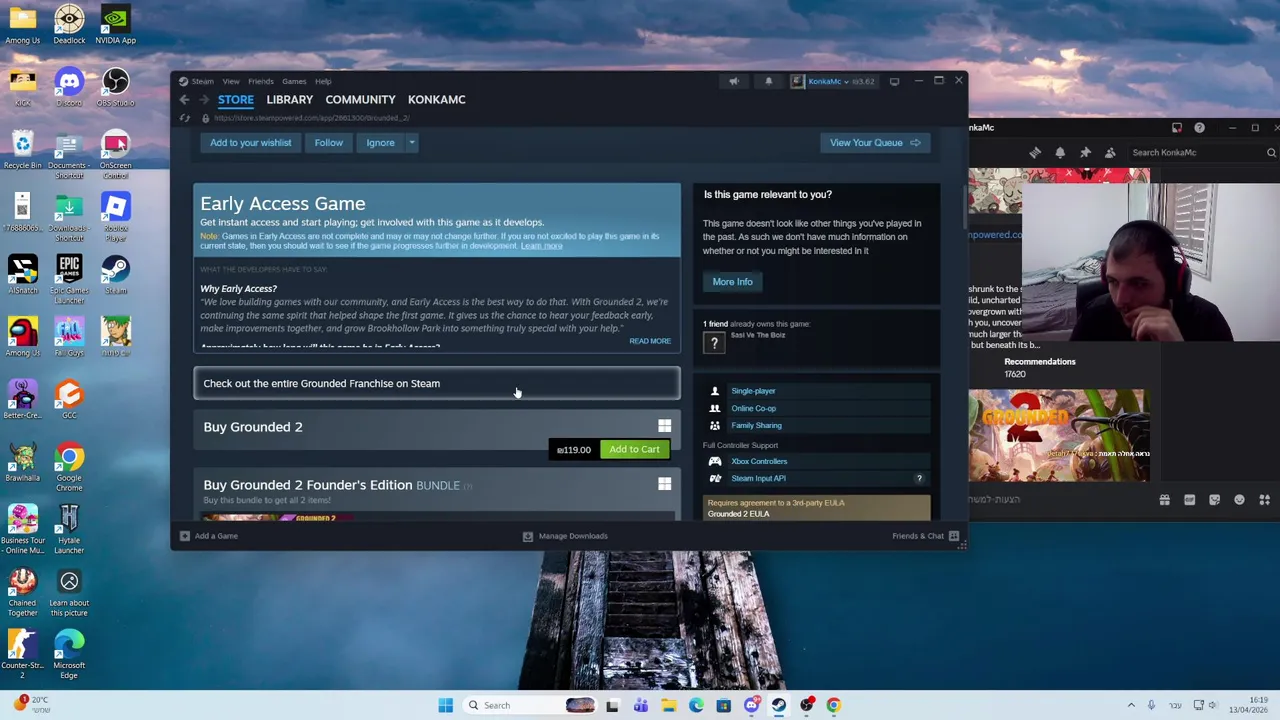Open Discord notification settings bell
Screen dimensions: 1280x720
(1060, 153)
